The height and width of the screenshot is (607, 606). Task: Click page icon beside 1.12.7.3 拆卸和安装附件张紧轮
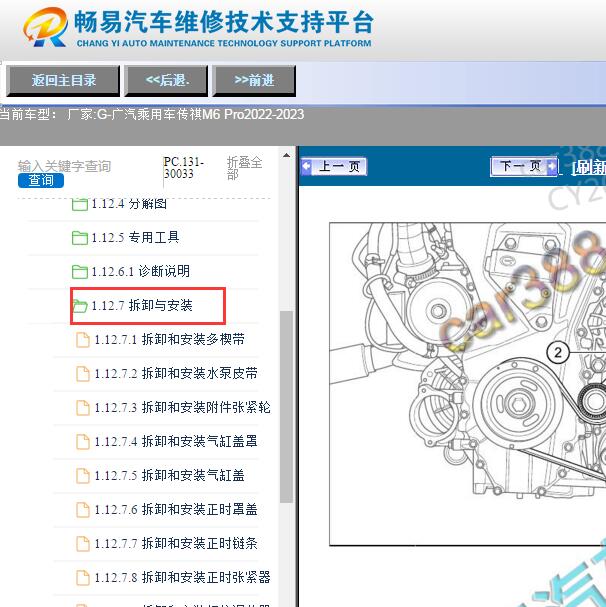tap(83, 408)
